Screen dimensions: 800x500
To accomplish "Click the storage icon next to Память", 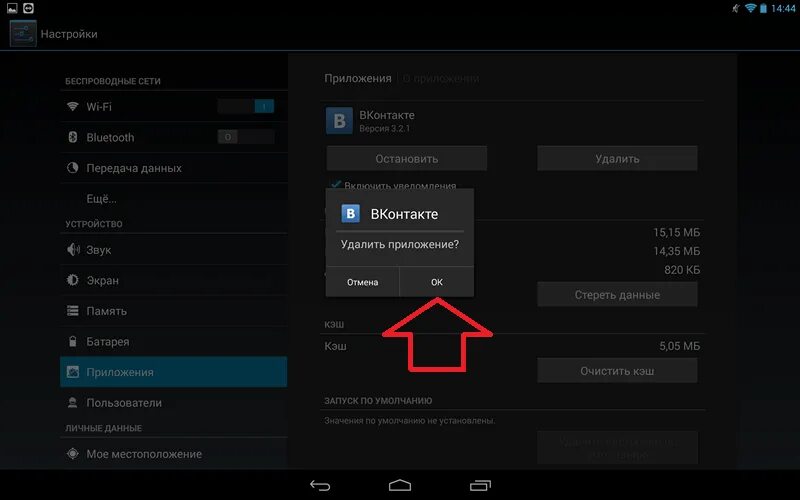I will [x=72, y=310].
